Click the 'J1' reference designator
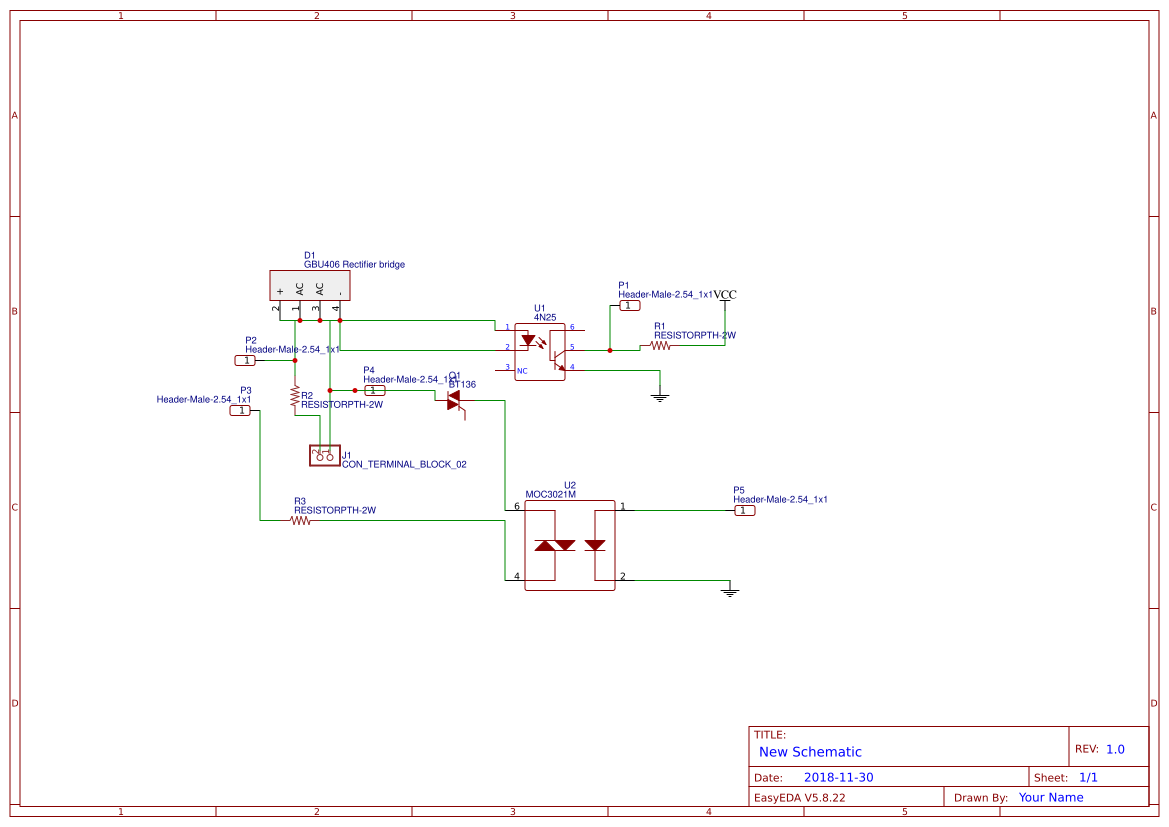The image size is (1169, 827). (347, 456)
